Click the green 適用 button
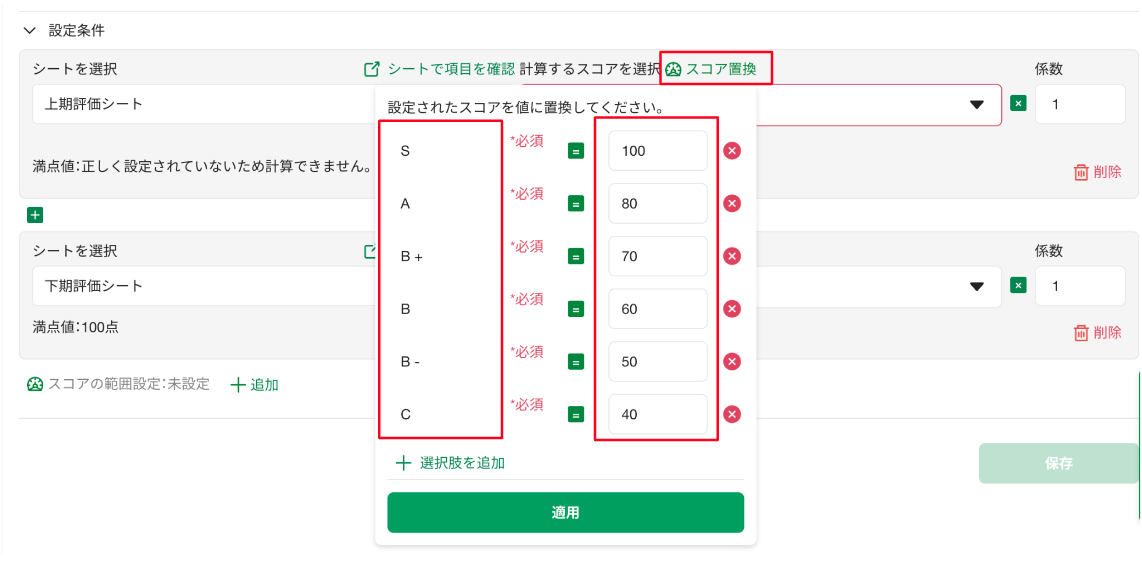The image size is (1142, 561). (565, 512)
